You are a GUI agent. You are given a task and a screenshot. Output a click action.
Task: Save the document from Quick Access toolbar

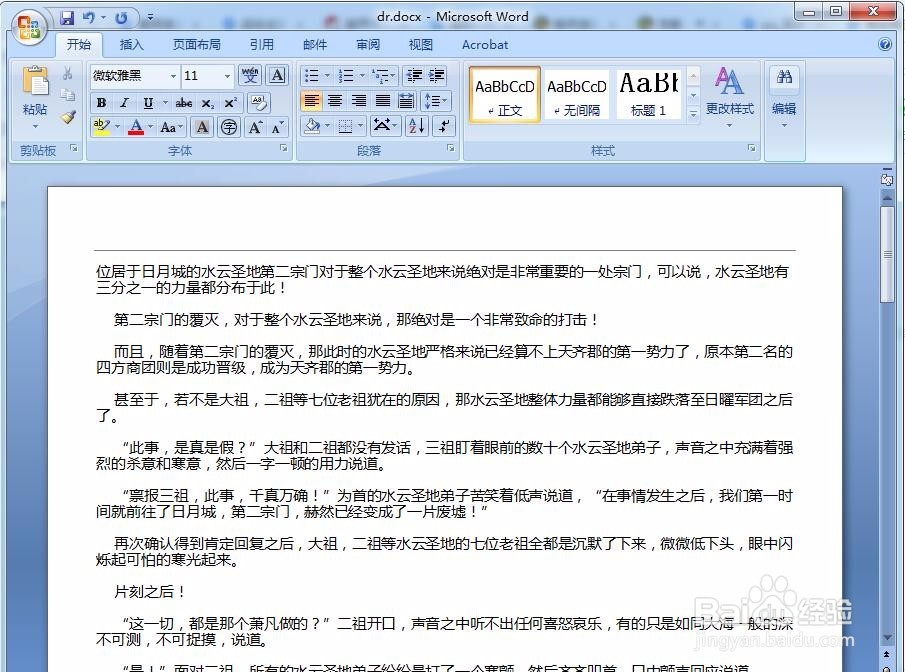click(68, 18)
